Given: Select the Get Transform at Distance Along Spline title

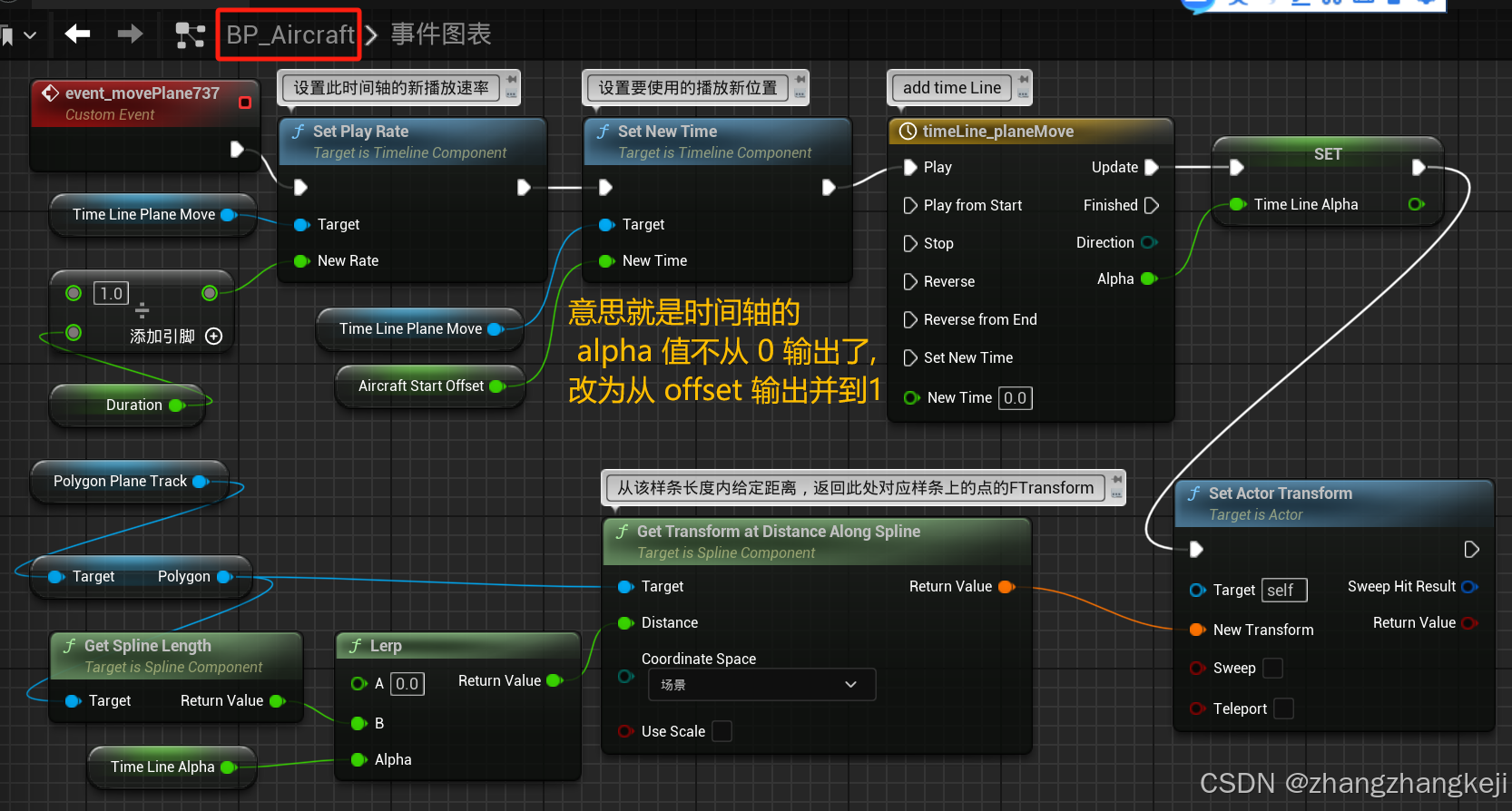Looking at the screenshot, I should [x=779, y=532].
